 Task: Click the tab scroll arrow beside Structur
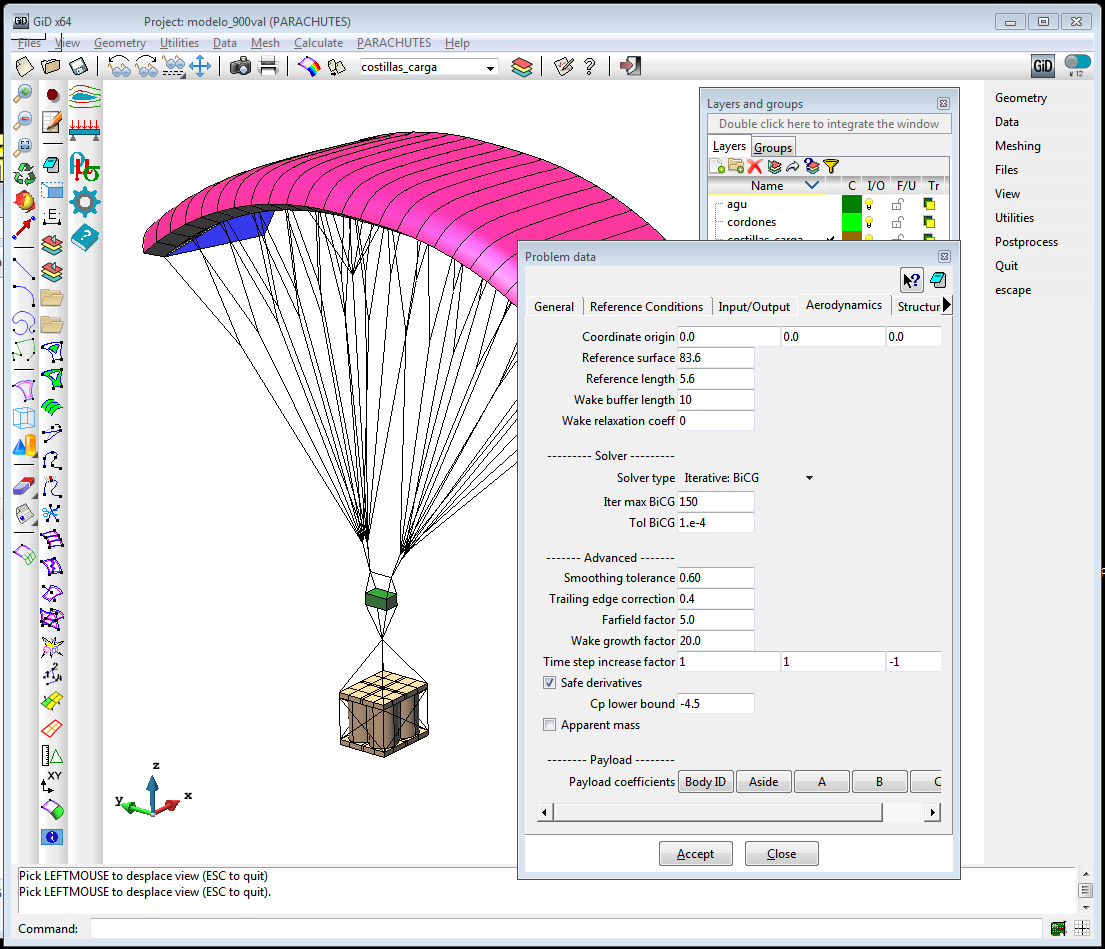[947, 306]
